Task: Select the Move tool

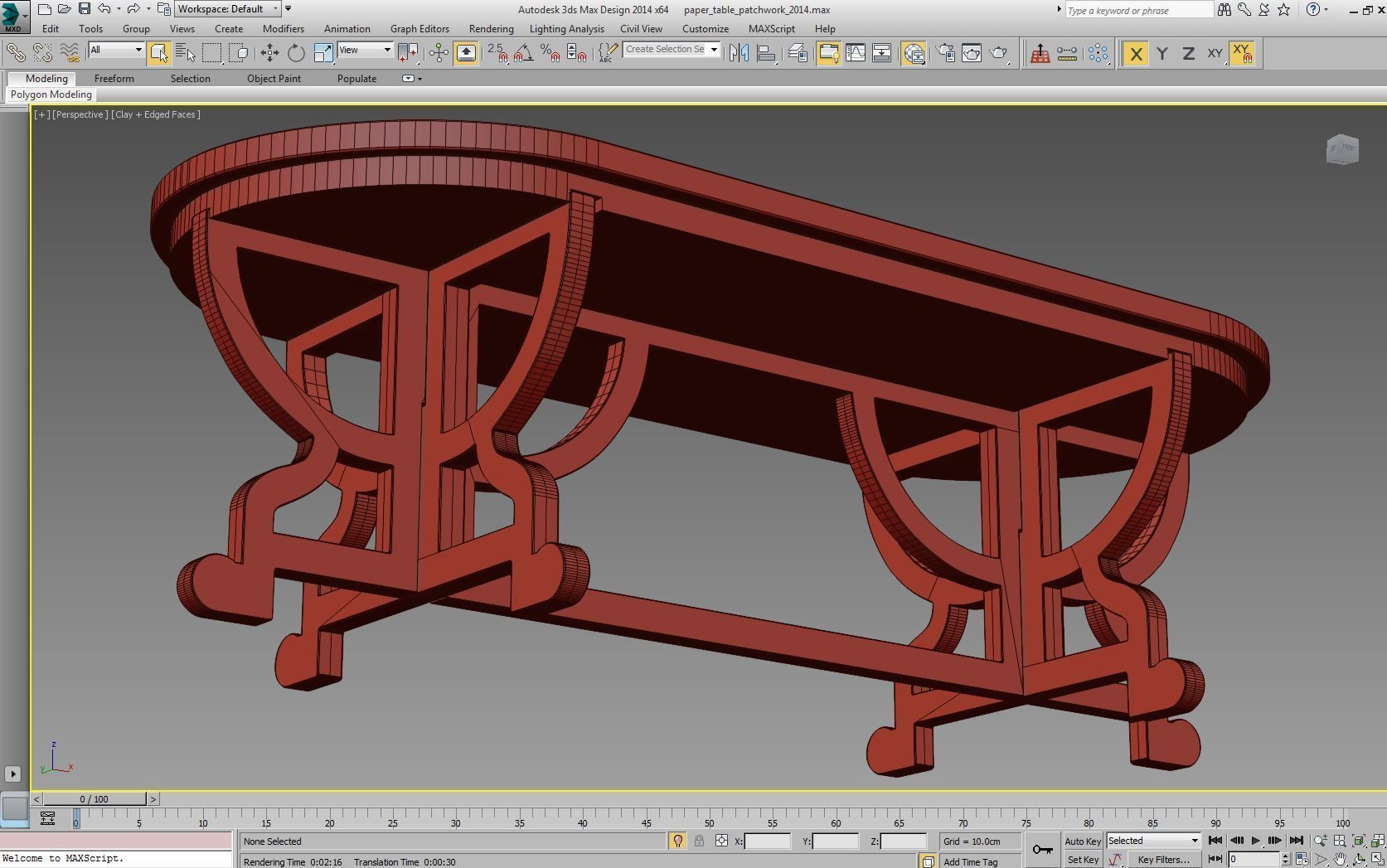Action: (269, 53)
